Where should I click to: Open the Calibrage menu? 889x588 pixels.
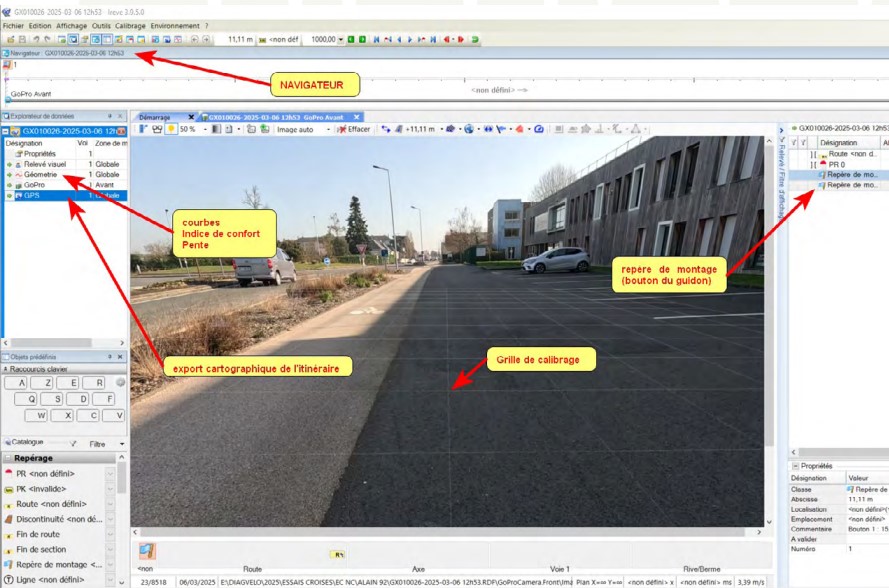(131, 25)
